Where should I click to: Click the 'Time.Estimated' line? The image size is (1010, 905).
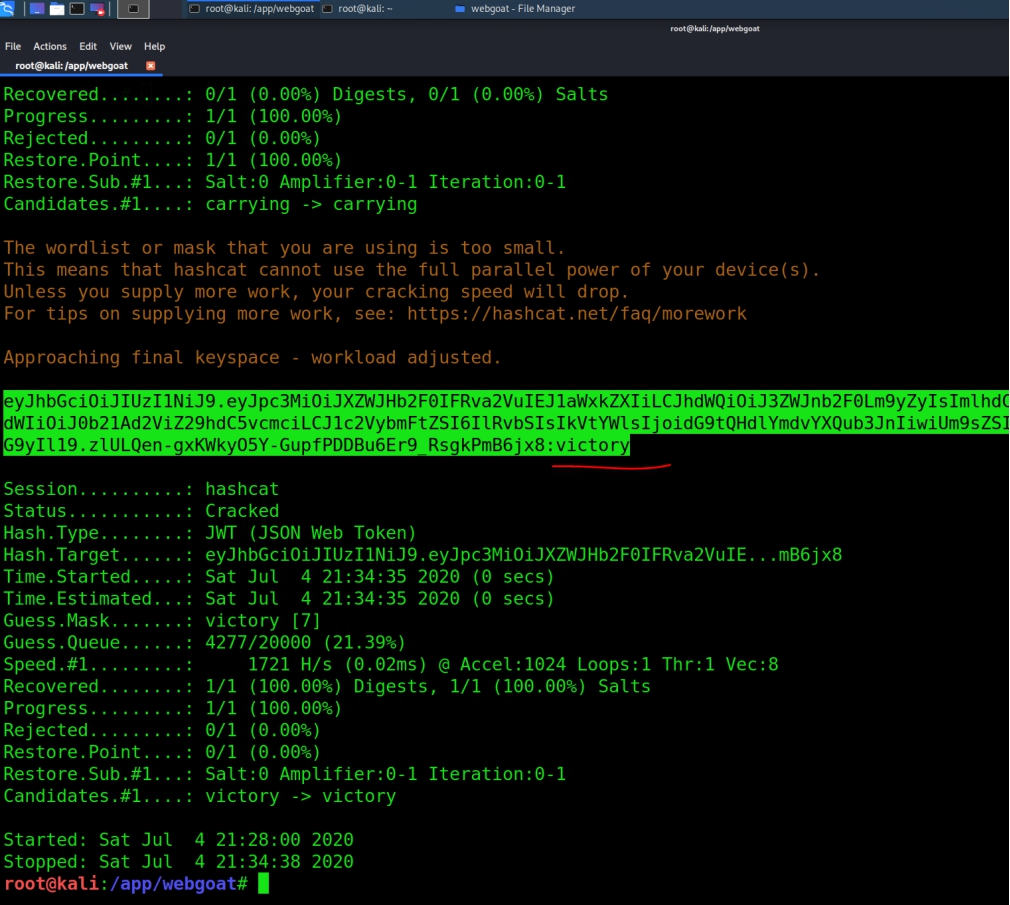click(x=279, y=598)
